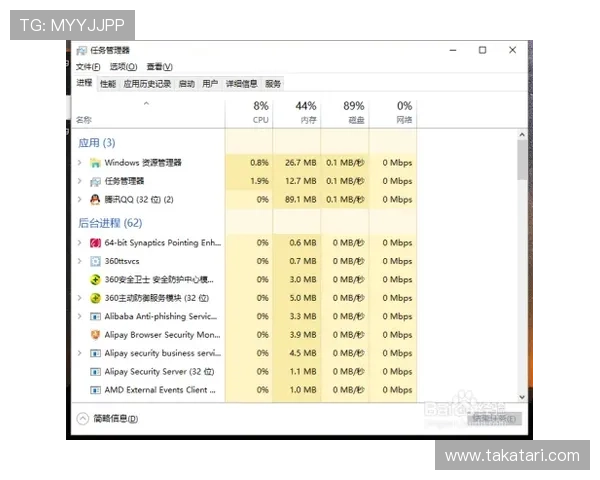This screenshot has width=600, height=480.
Task: Minimize the 任务管理器 window
Action: click(x=453, y=50)
